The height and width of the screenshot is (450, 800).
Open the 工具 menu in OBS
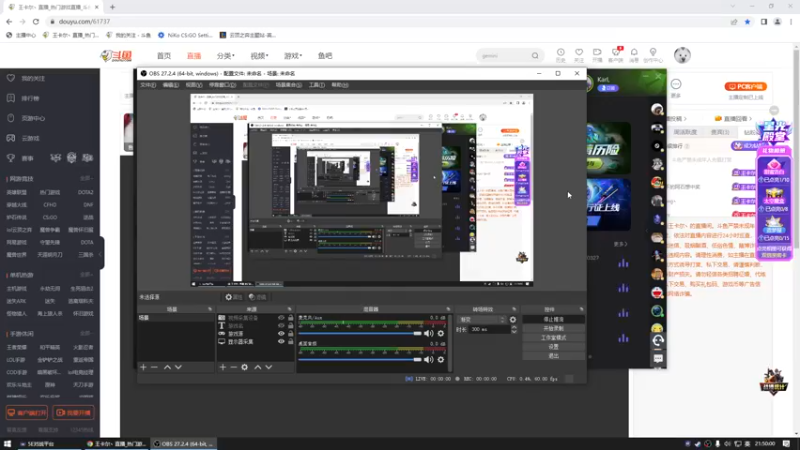tap(316, 85)
